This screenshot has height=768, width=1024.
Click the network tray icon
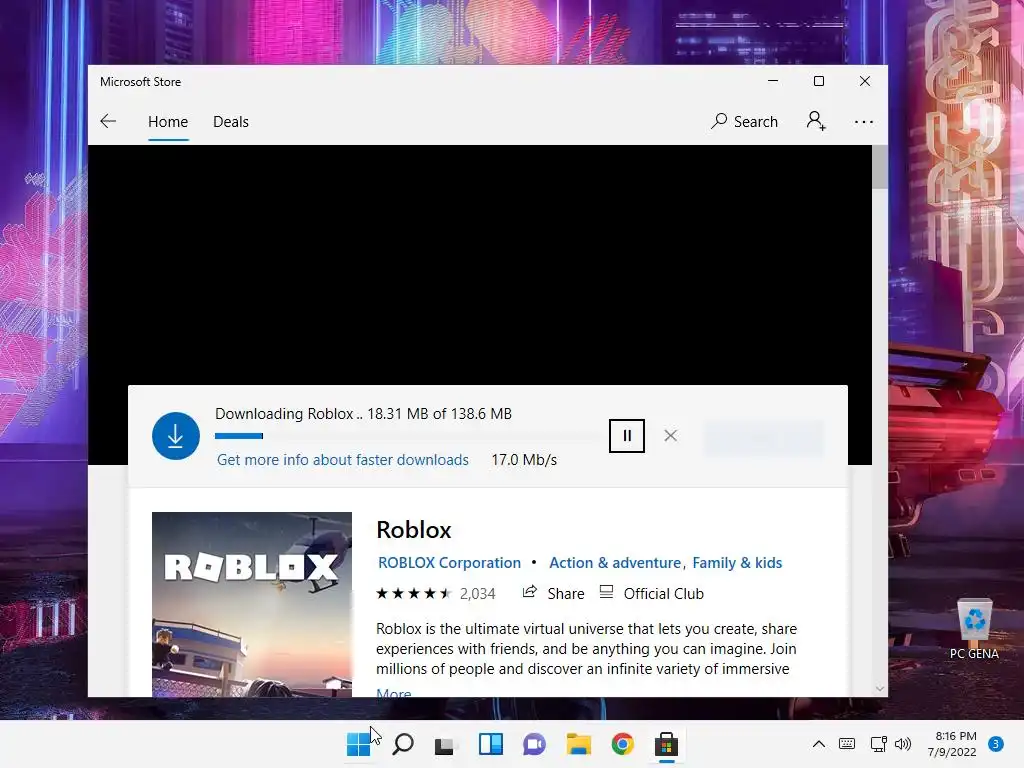click(878, 744)
